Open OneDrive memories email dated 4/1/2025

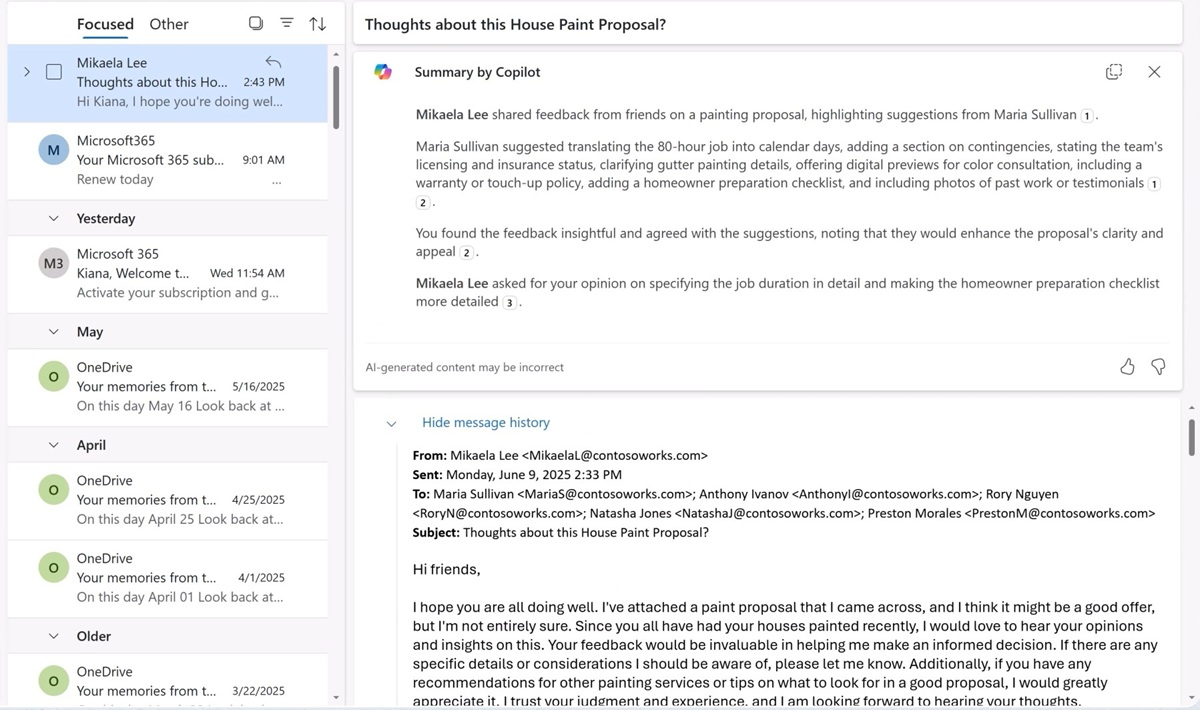point(167,578)
